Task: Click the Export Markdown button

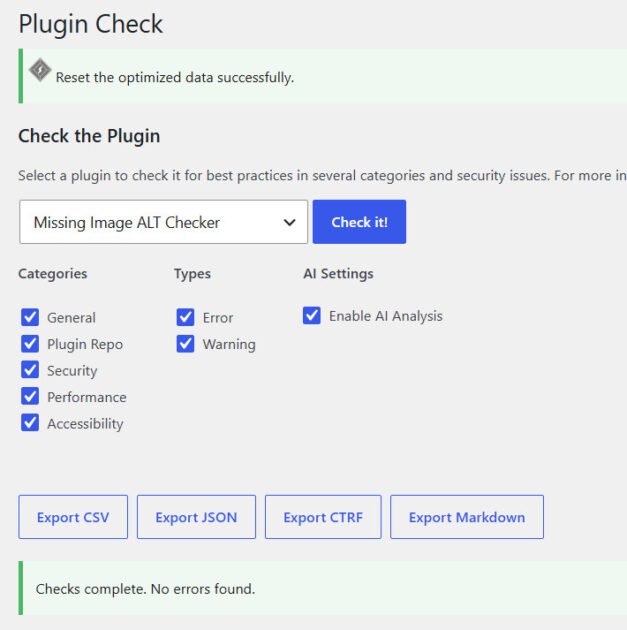Action: coord(467,517)
